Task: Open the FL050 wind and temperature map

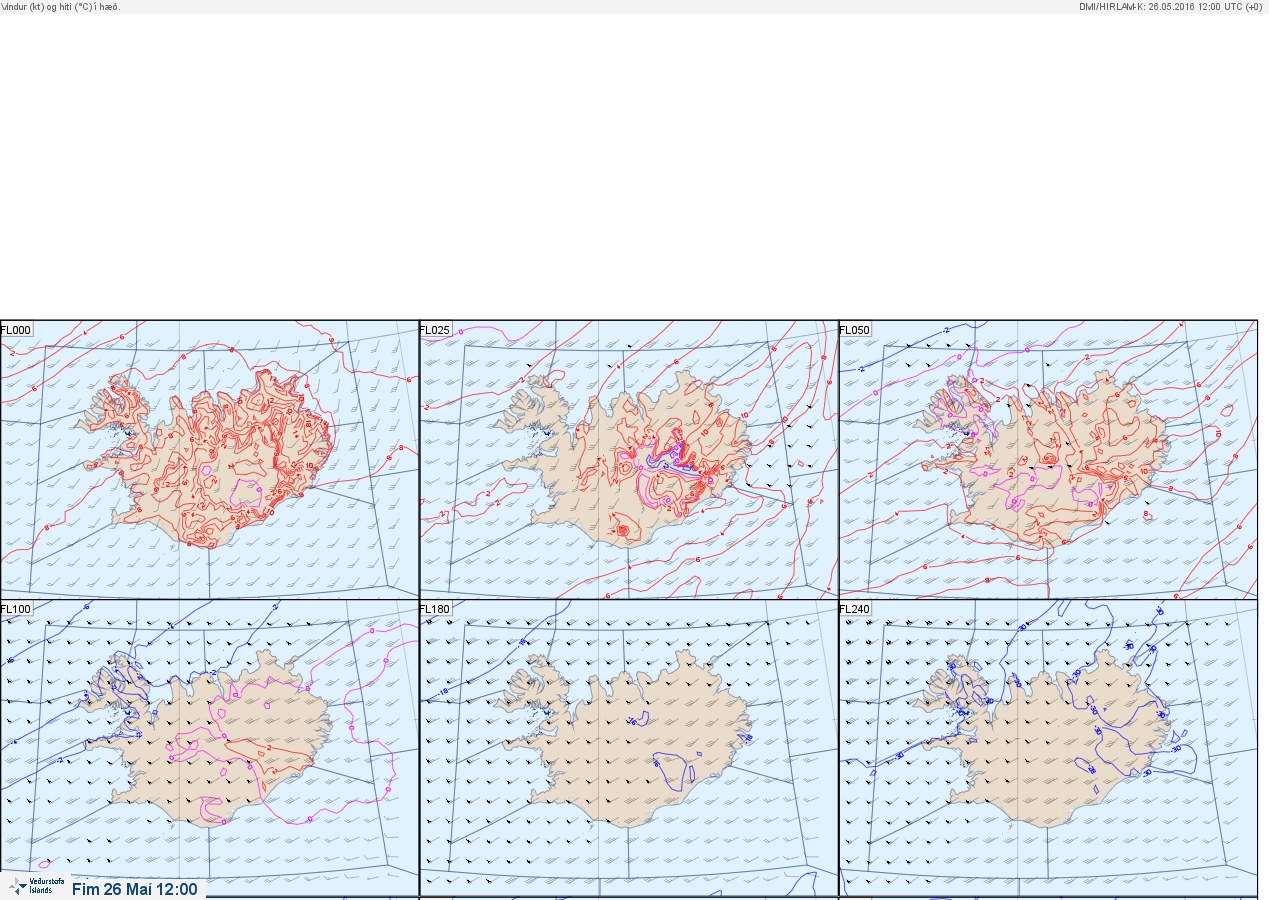Action: coord(1048,460)
